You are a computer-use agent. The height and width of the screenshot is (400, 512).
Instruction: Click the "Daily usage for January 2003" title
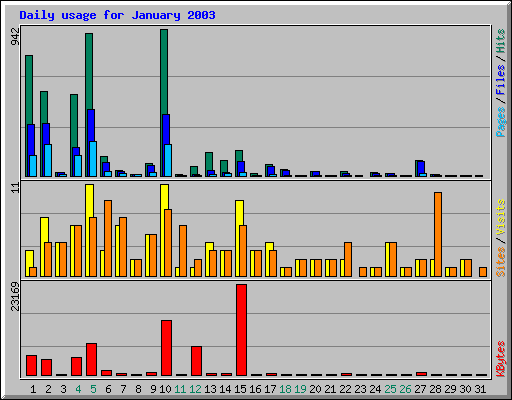pos(117,15)
